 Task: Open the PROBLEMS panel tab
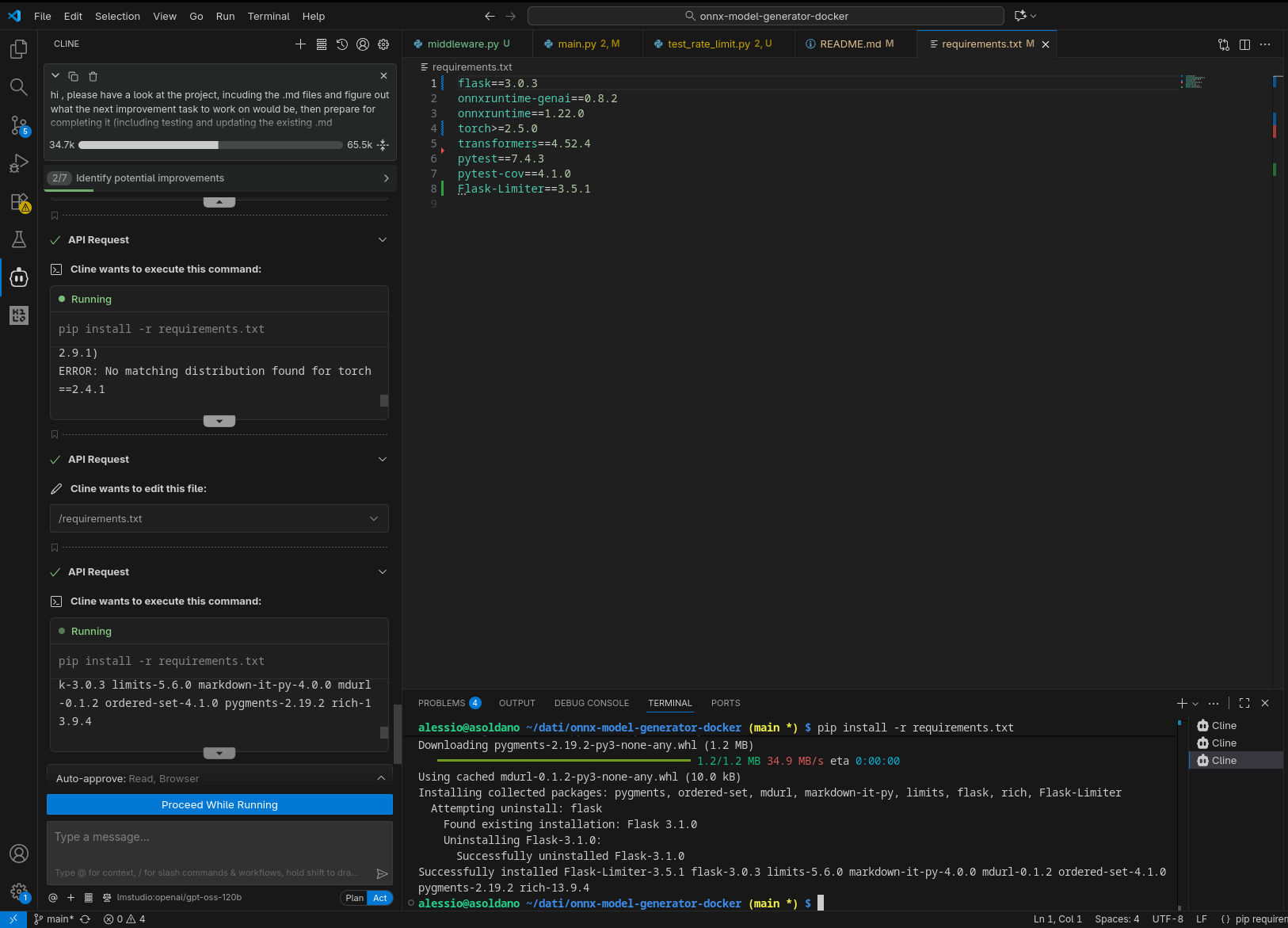(x=441, y=703)
